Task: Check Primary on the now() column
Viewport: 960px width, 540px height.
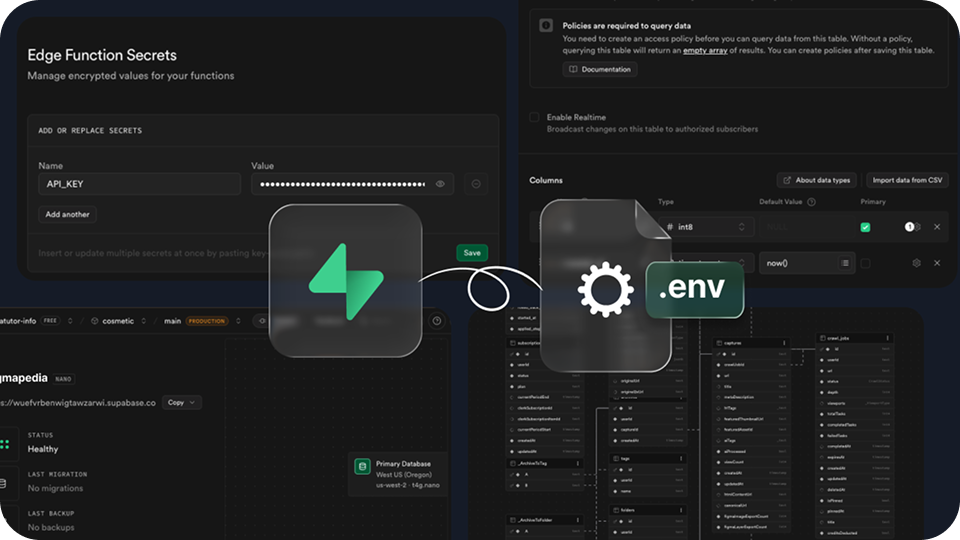Action: point(865,263)
